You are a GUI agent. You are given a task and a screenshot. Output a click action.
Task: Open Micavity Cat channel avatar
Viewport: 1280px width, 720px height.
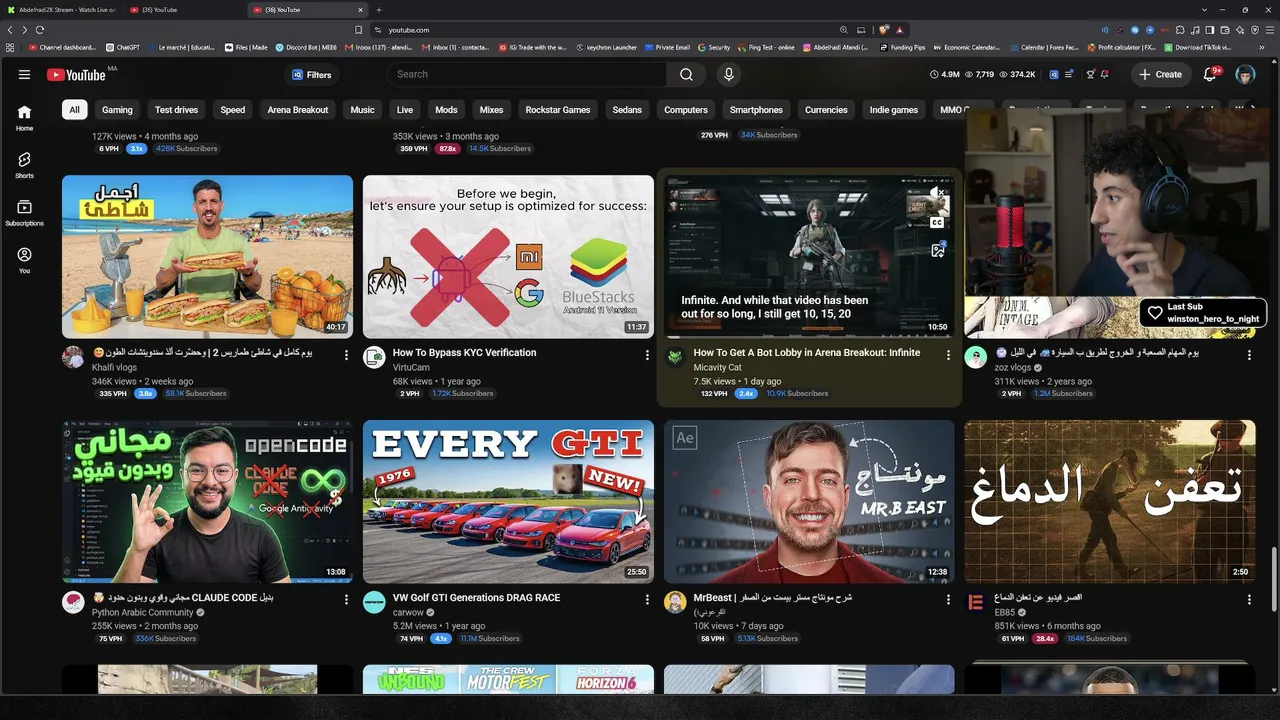click(x=675, y=357)
